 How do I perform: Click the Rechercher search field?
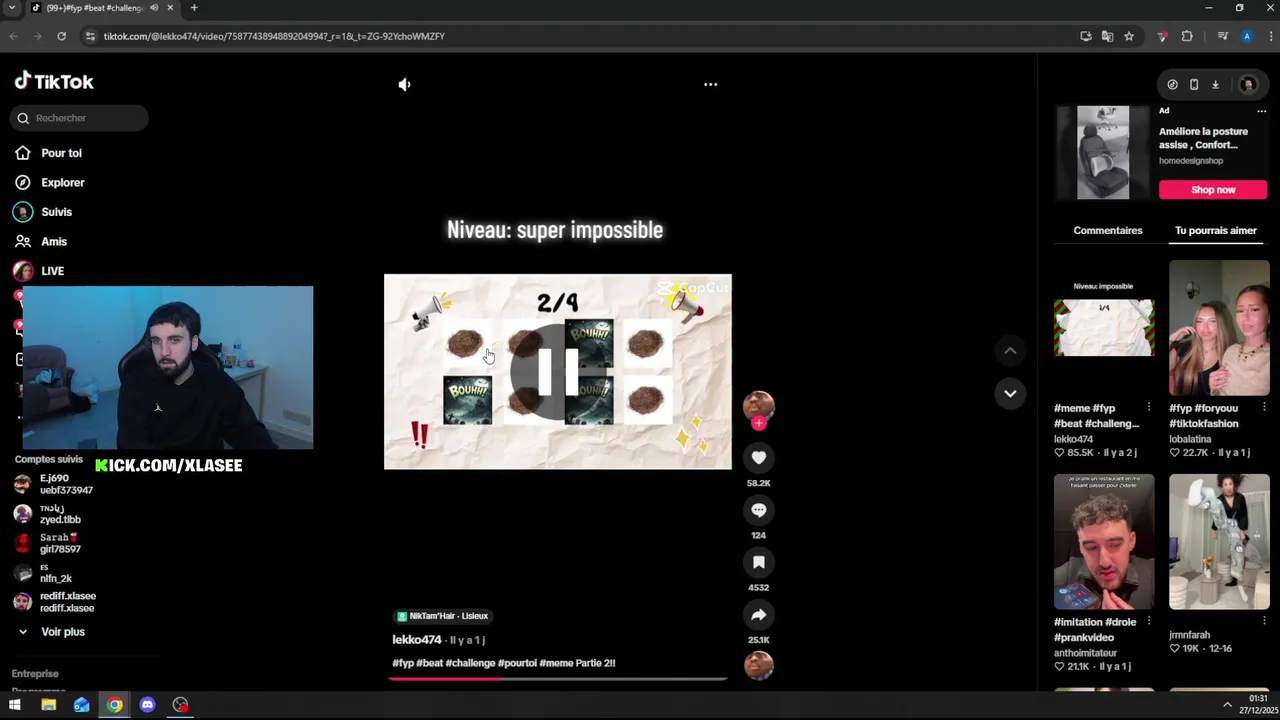pos(80,118)
